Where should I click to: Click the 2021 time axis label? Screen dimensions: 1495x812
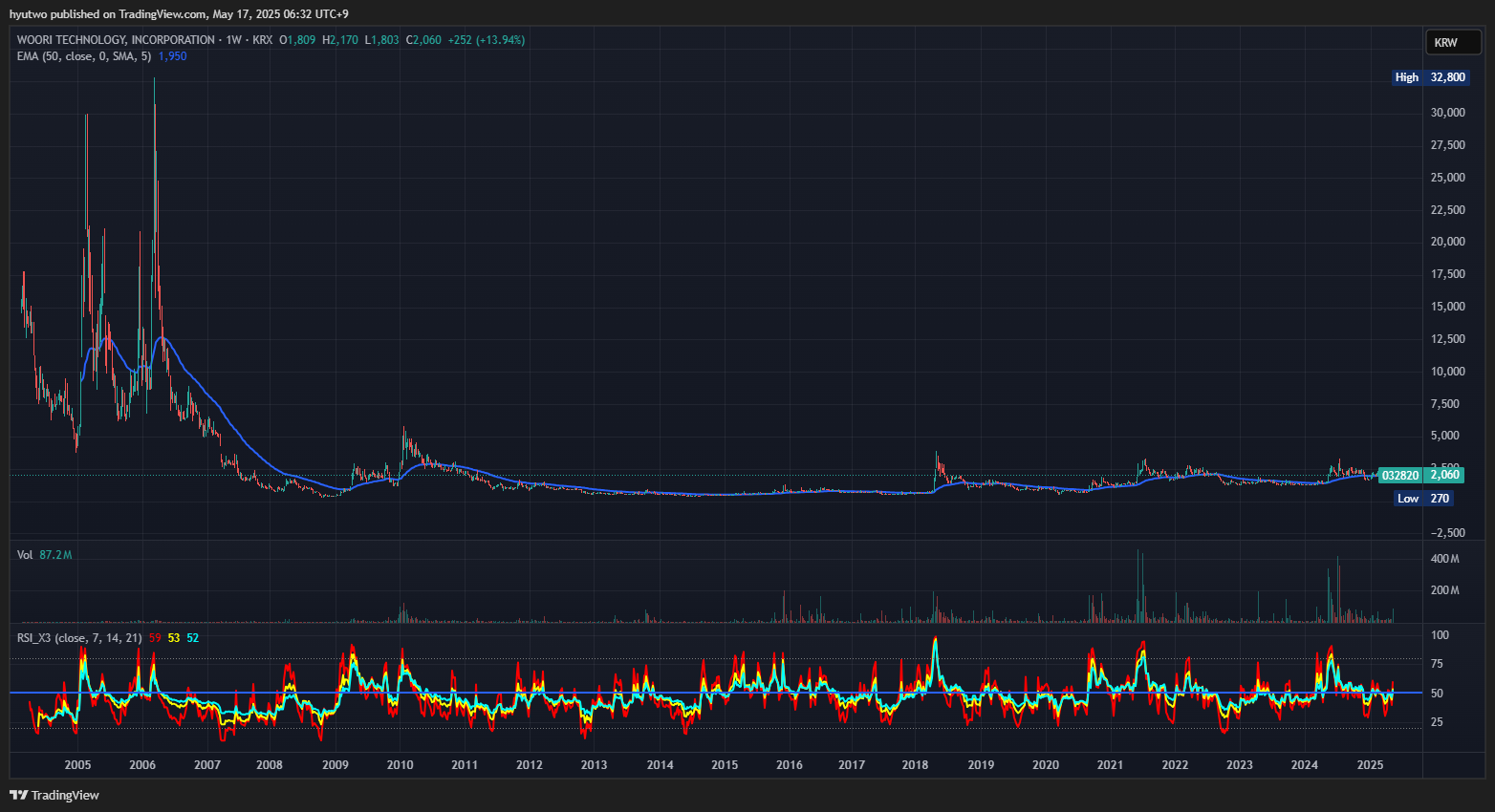[1110, 765]
